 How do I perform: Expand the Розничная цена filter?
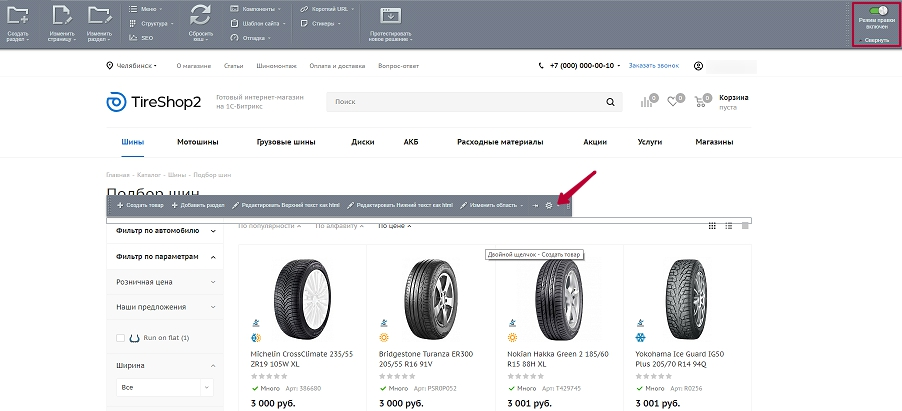pos(165,282)
